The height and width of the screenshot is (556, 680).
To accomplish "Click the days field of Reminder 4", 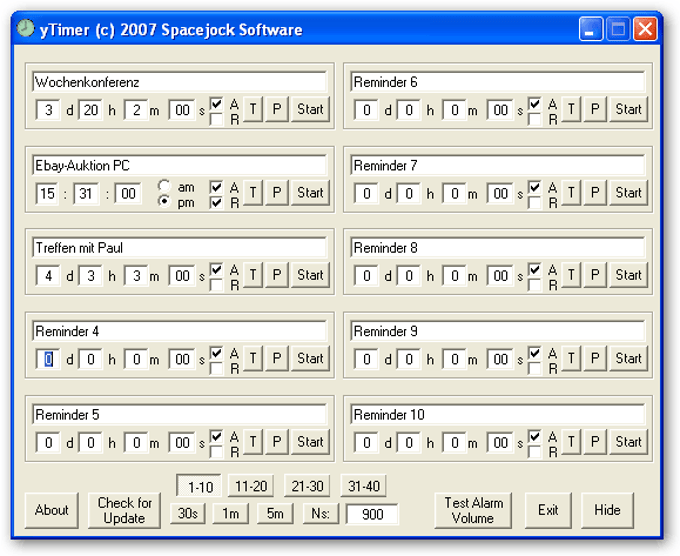I will (x=48, y=359).
